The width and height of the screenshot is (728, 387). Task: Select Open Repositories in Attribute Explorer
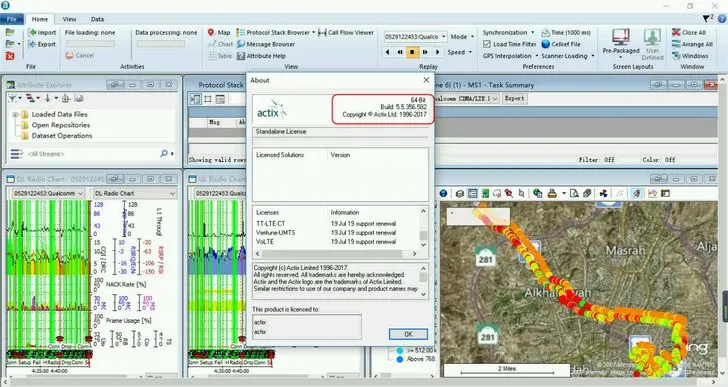coord(61,125)
